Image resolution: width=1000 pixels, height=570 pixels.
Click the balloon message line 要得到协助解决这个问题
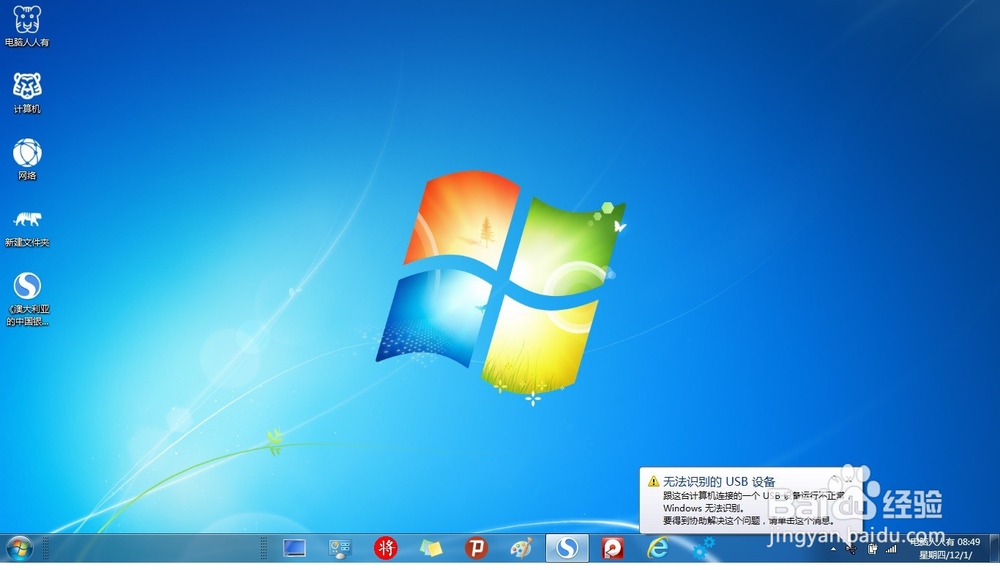[749, 521]
